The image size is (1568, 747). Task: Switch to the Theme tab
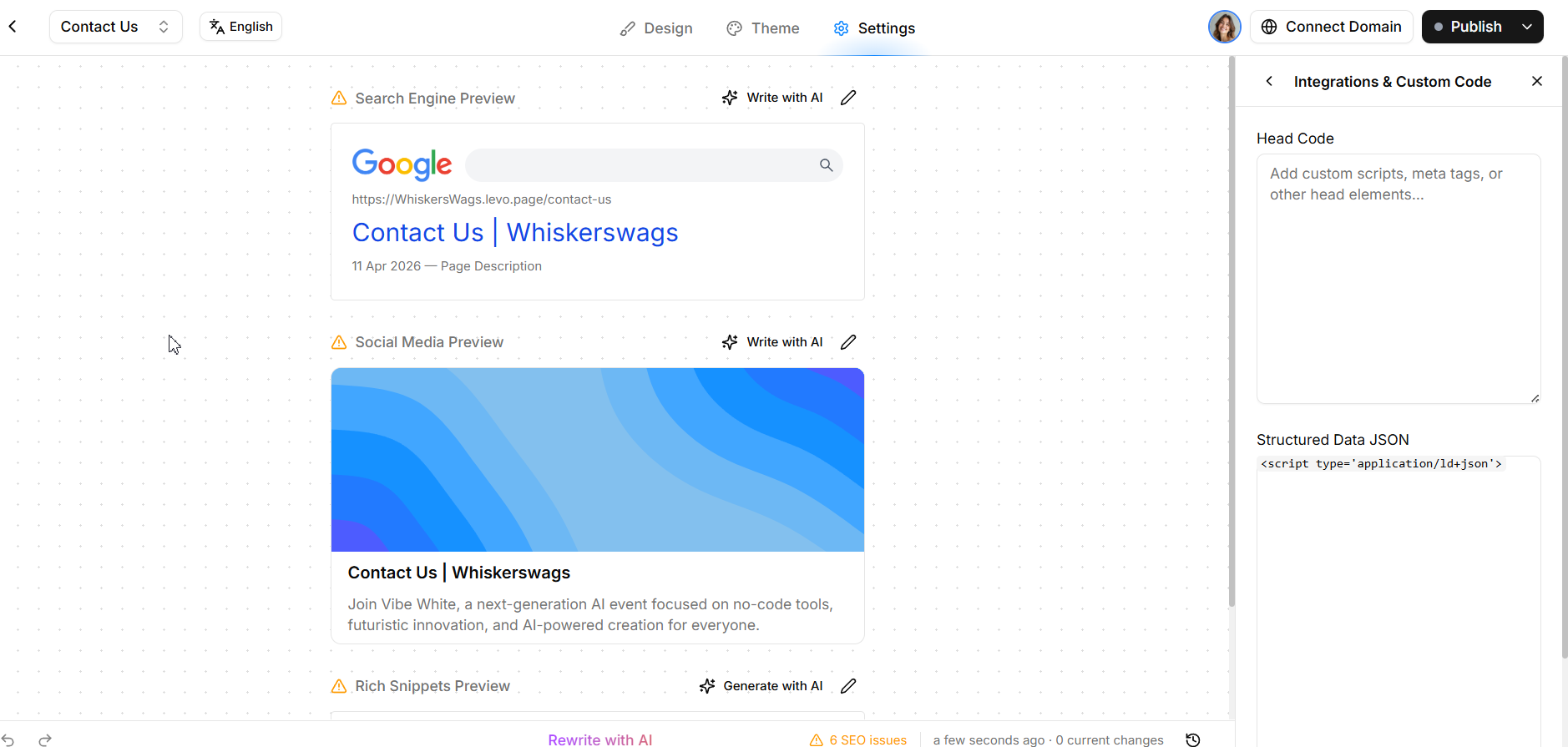pos(763,28)
